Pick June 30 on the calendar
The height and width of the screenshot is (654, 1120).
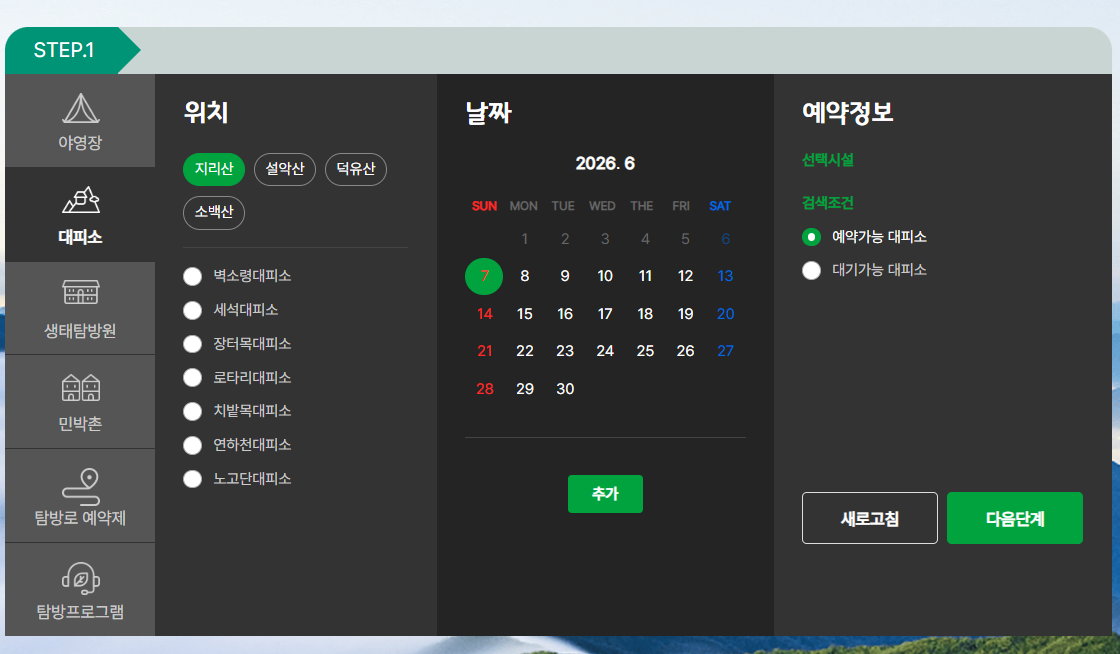(x=565, y=389)
